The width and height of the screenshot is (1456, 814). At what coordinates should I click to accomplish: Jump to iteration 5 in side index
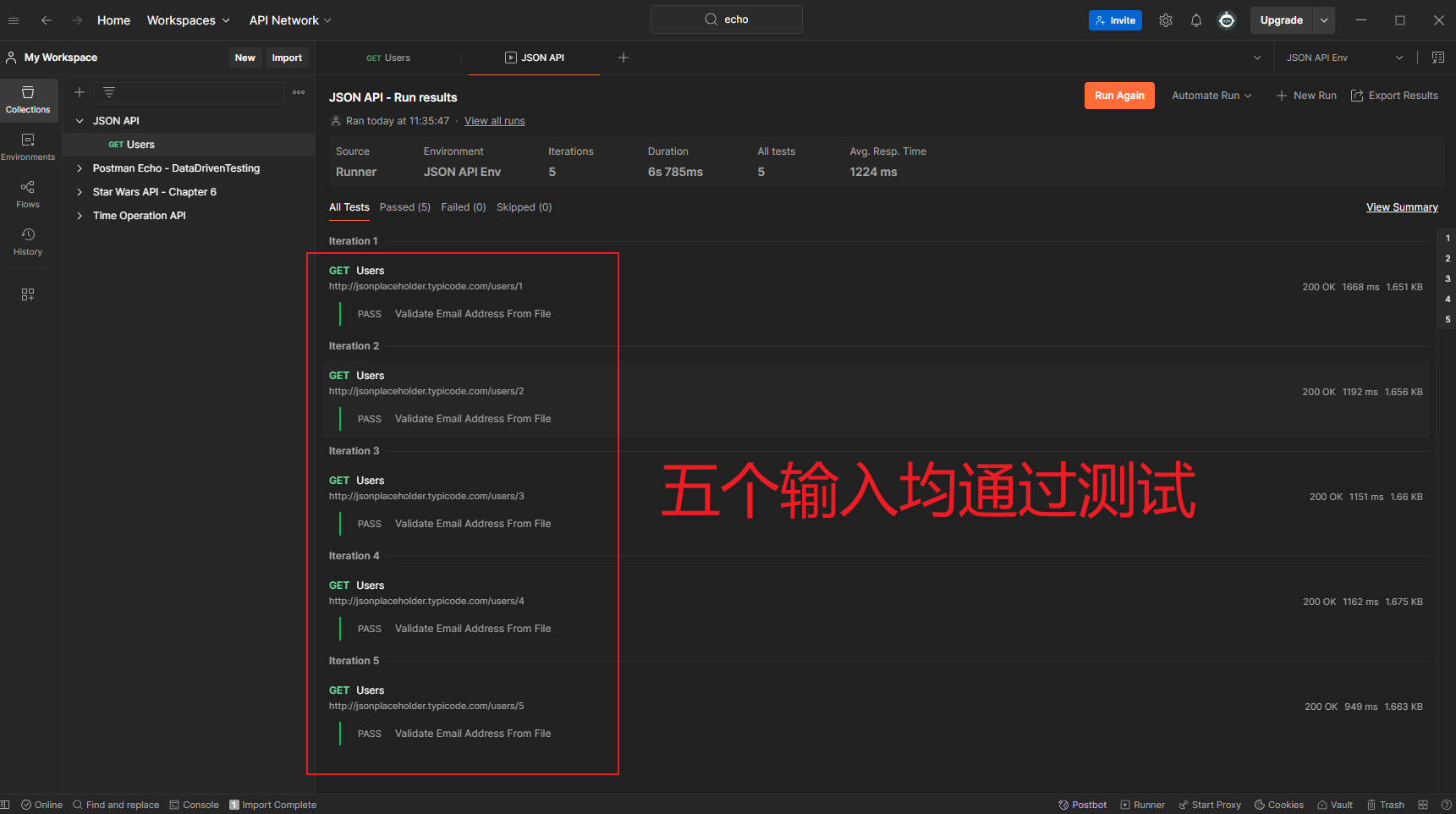coord(1448,319)
